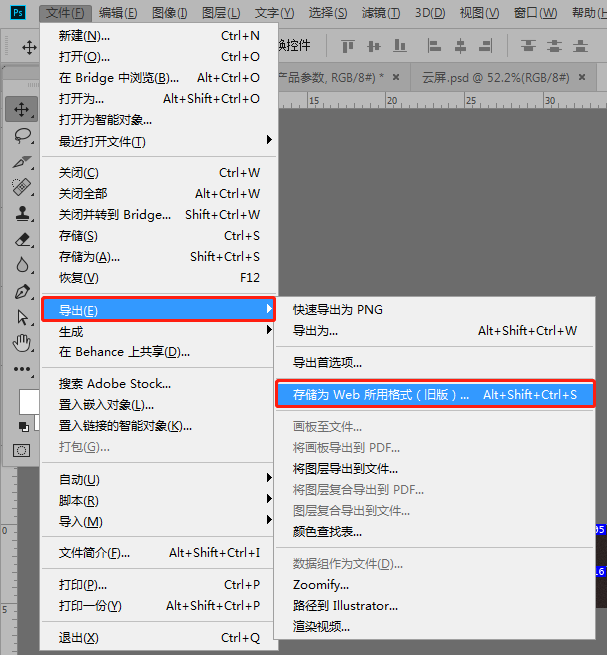
Task: Align top edges in options bar
Action: click(x=348, y=46)
